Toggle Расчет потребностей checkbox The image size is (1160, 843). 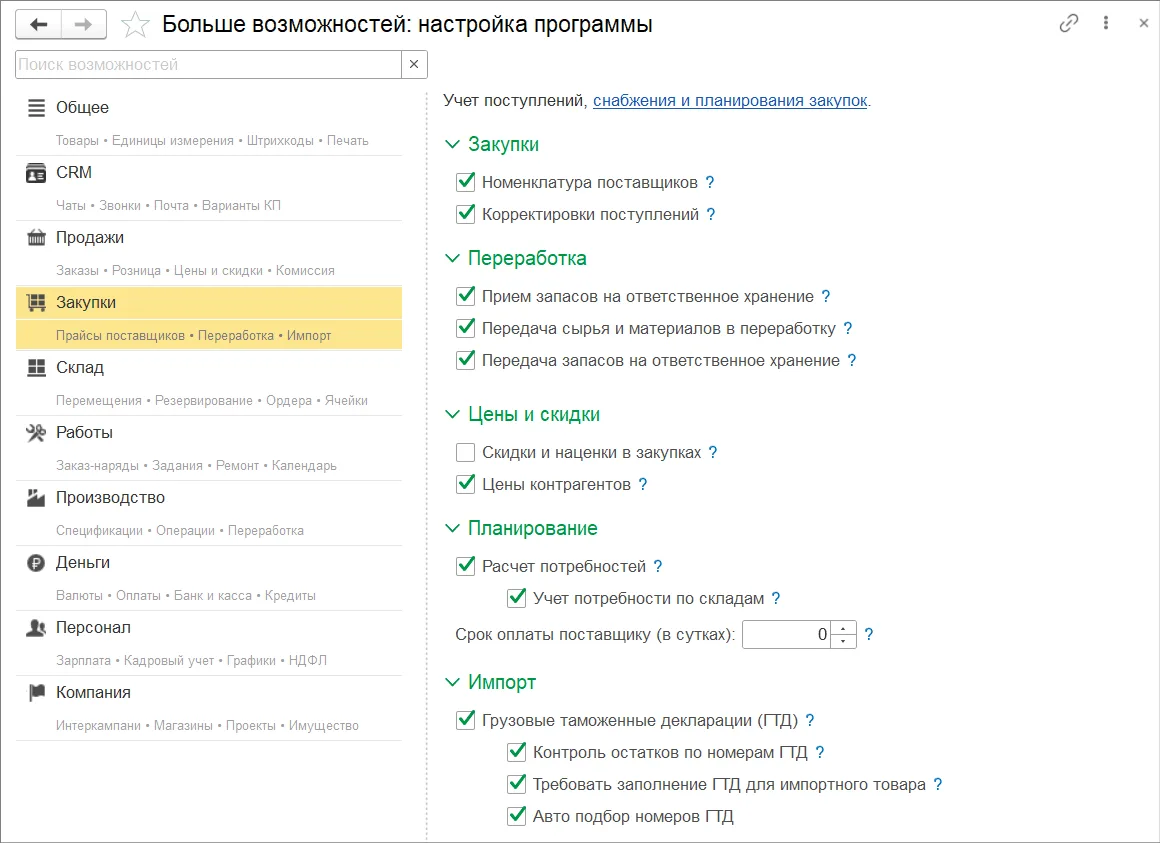465,566
